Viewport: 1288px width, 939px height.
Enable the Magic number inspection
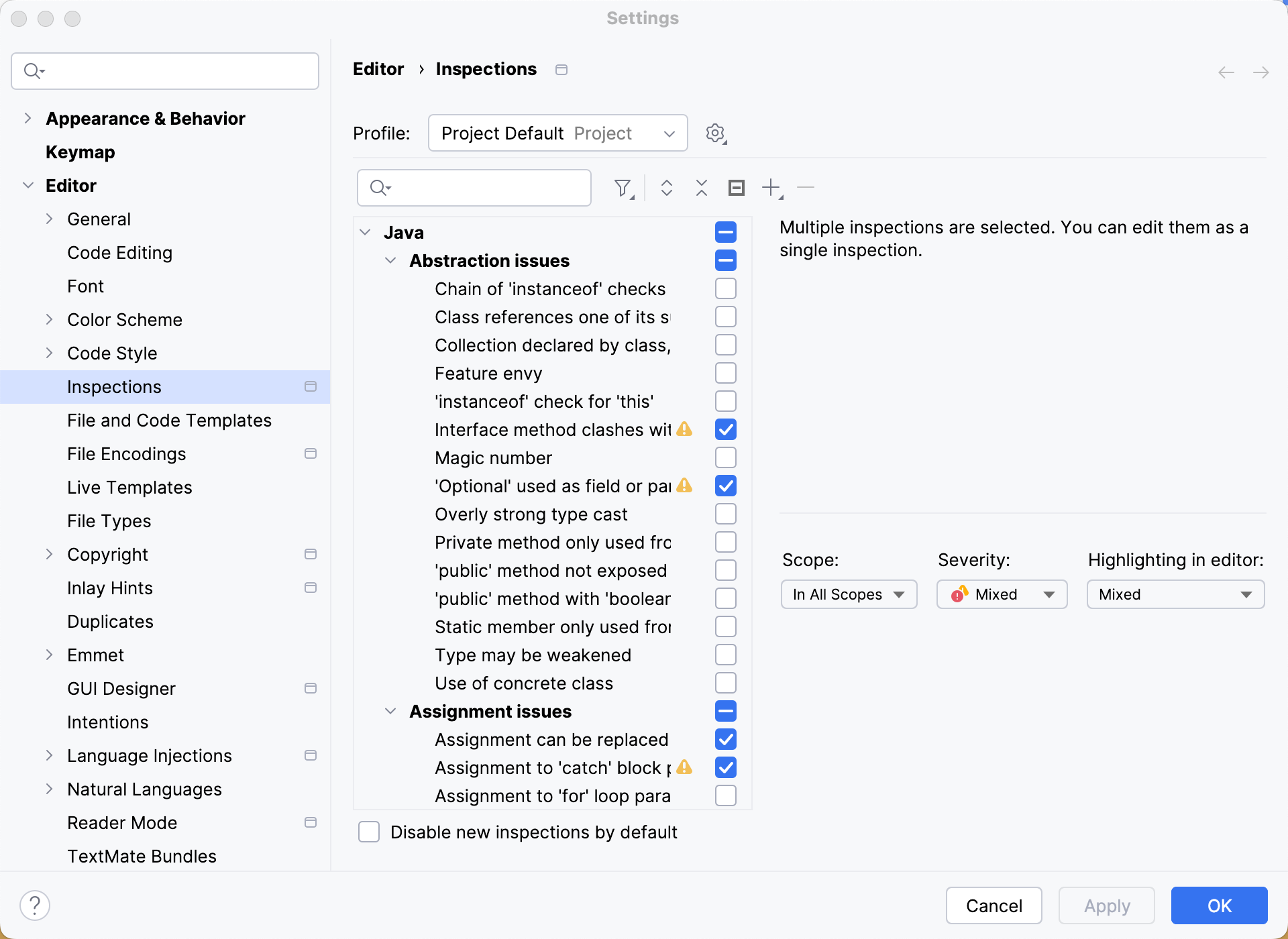pyautogui.click(x=725, y=457)
